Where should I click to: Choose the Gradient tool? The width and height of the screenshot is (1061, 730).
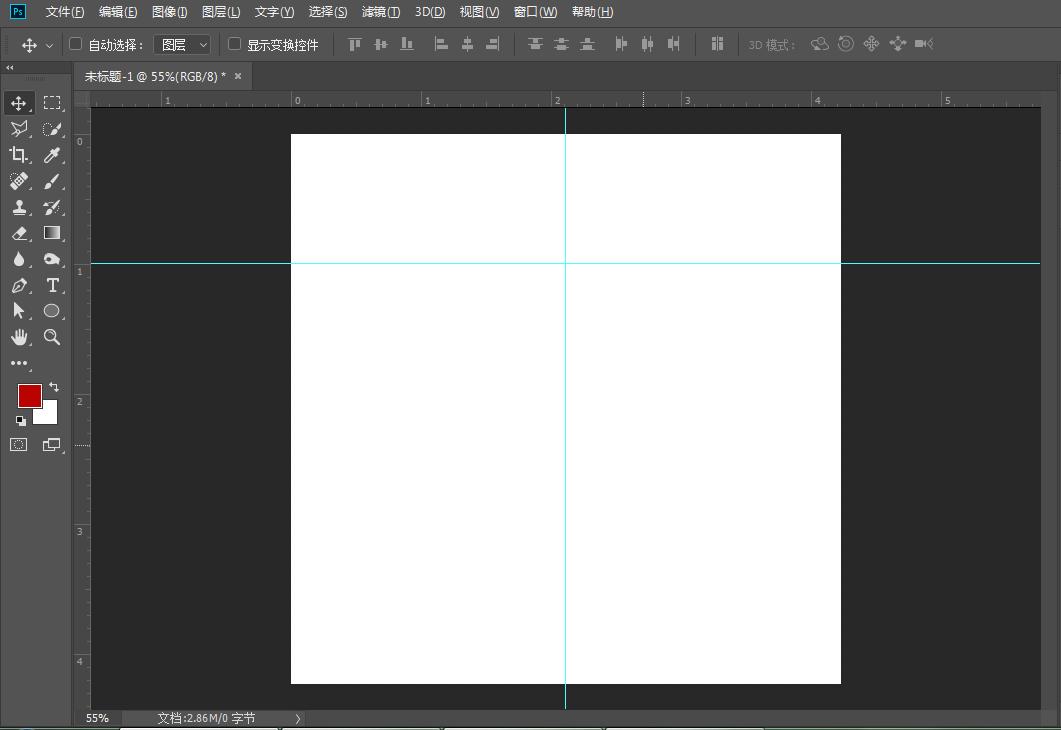tap(52, 233)
